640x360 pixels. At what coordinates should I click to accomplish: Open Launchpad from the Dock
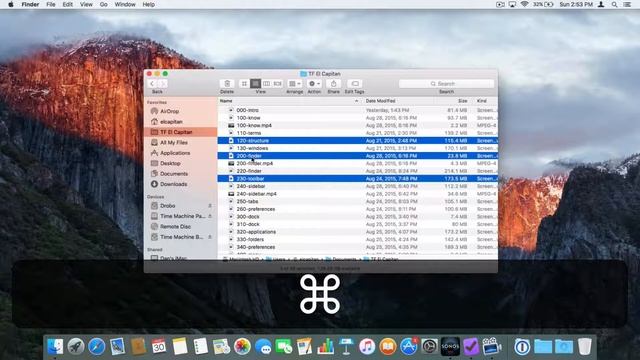pyautogui.click(x=76, y=347)
